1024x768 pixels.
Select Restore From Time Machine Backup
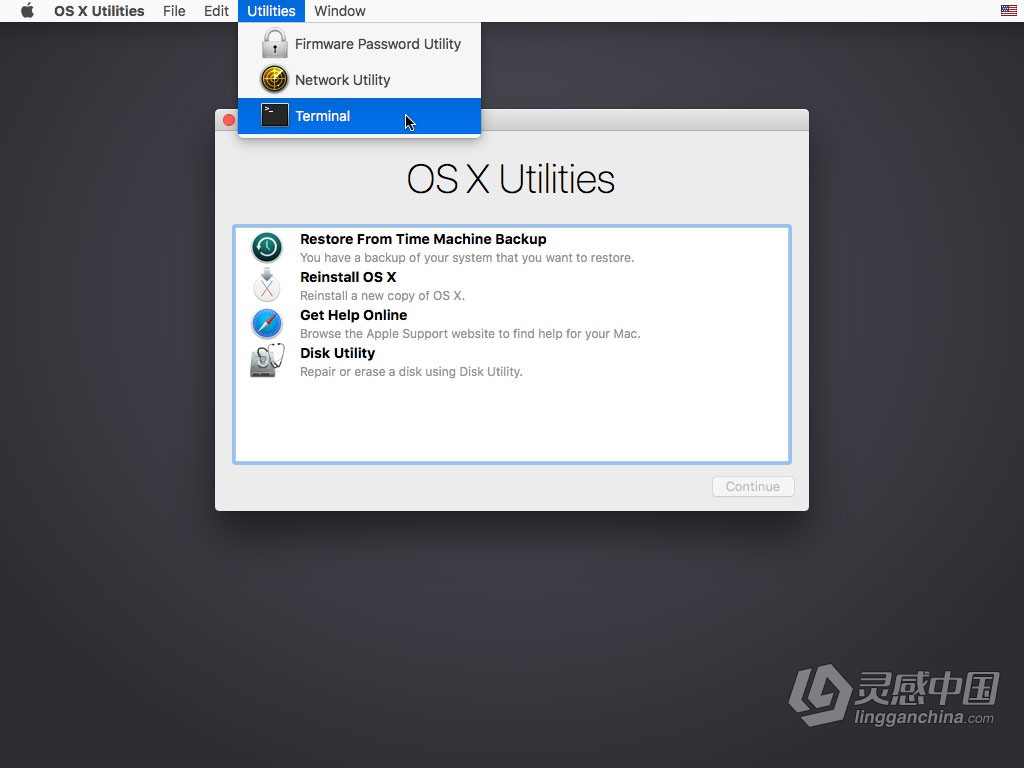(423, 239)
